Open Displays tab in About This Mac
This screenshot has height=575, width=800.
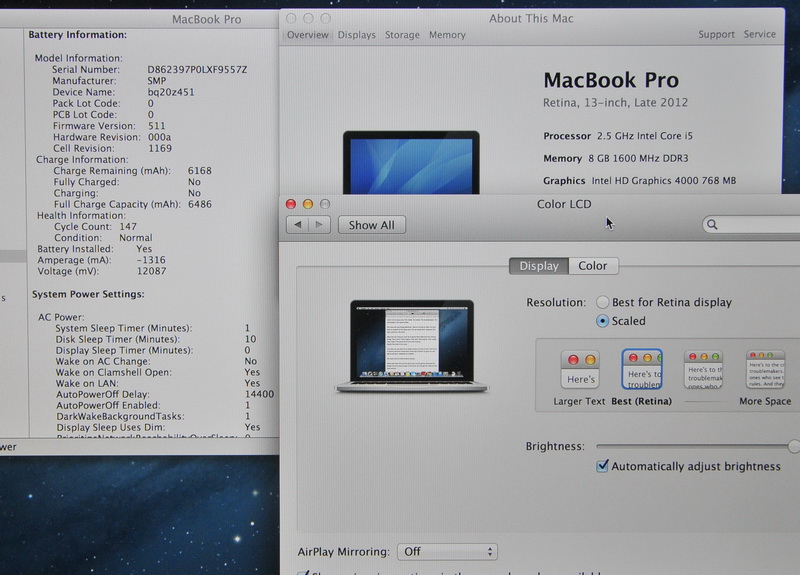tap(357, 35)
